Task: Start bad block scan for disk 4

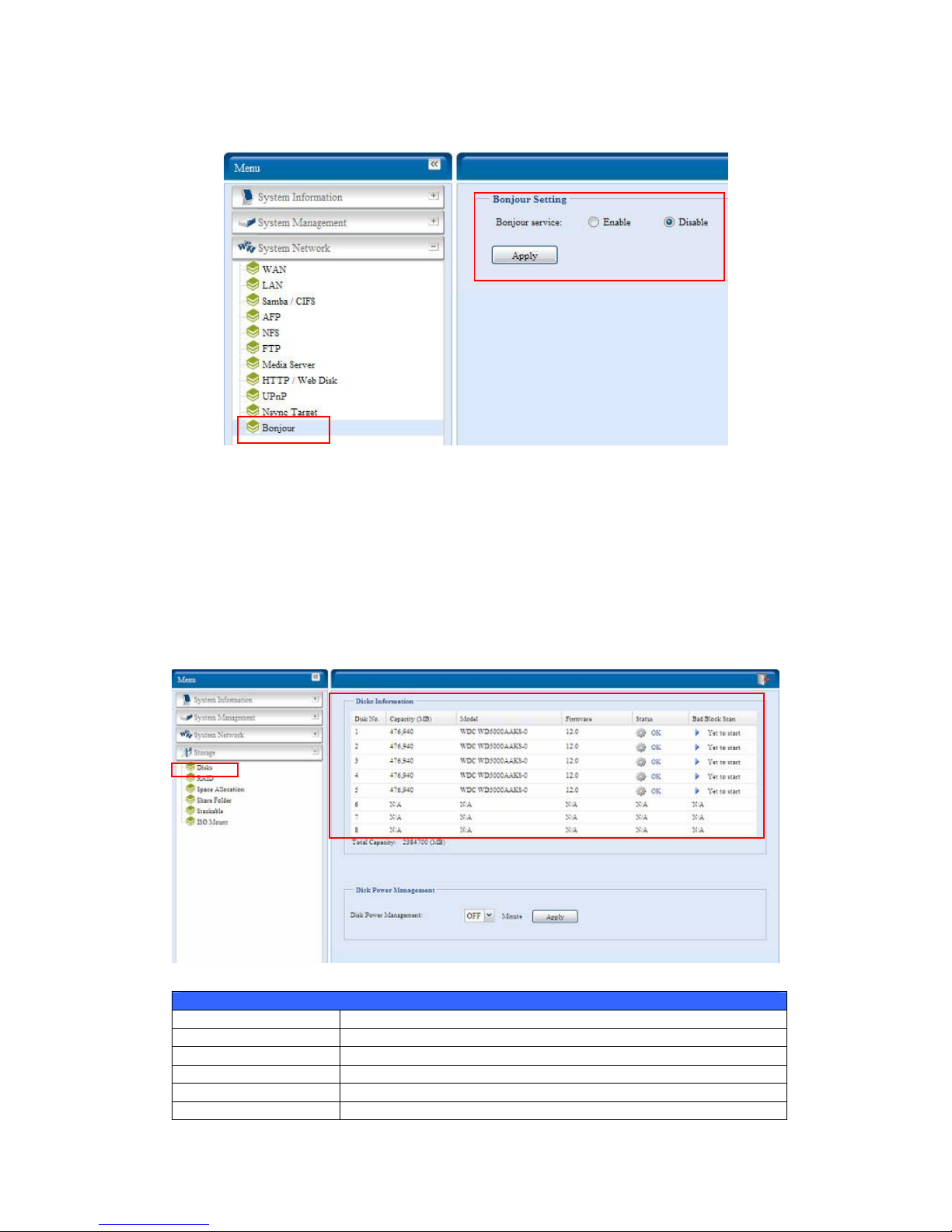Action: pos(697,777)
